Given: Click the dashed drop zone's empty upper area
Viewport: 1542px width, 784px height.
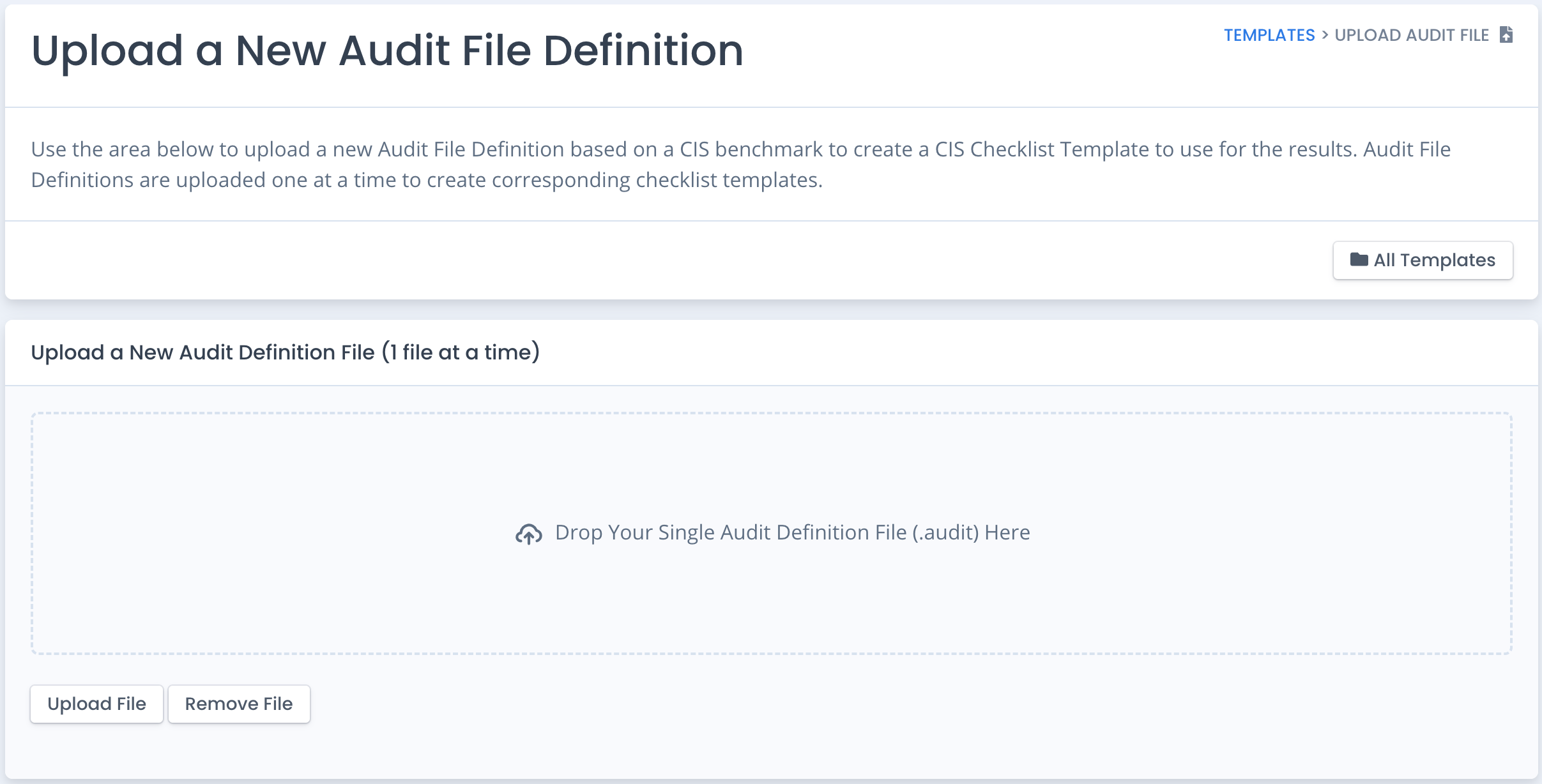Looking at the screenshot, I should (771, 460).
